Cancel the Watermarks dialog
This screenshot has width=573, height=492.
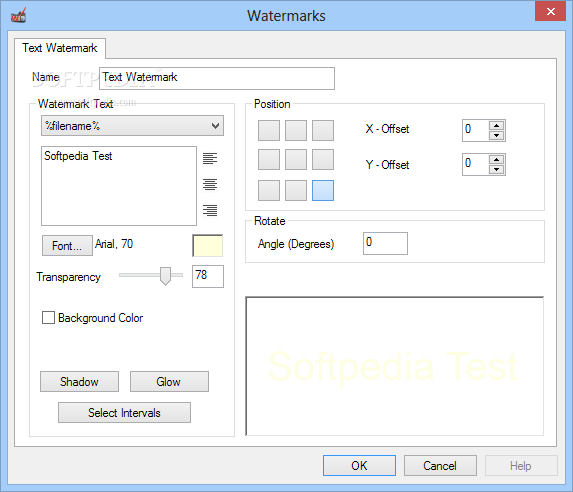[440, 465]
